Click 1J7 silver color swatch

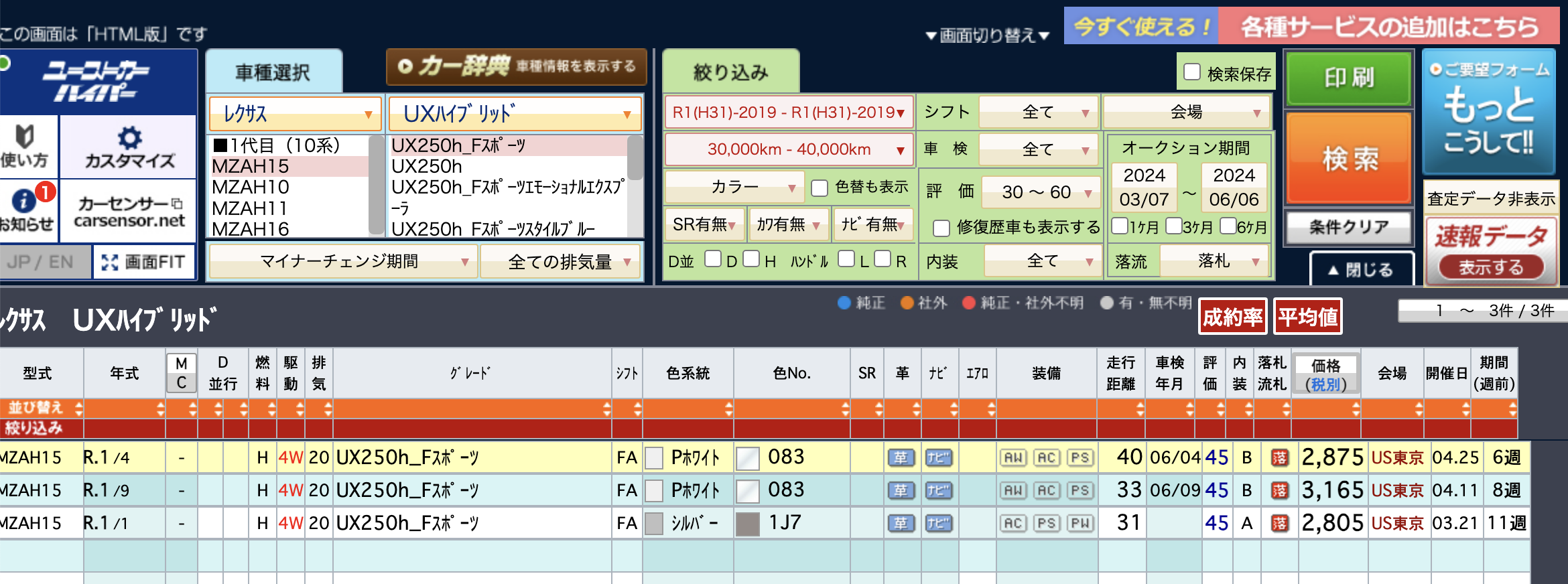(x=748, y=523)
